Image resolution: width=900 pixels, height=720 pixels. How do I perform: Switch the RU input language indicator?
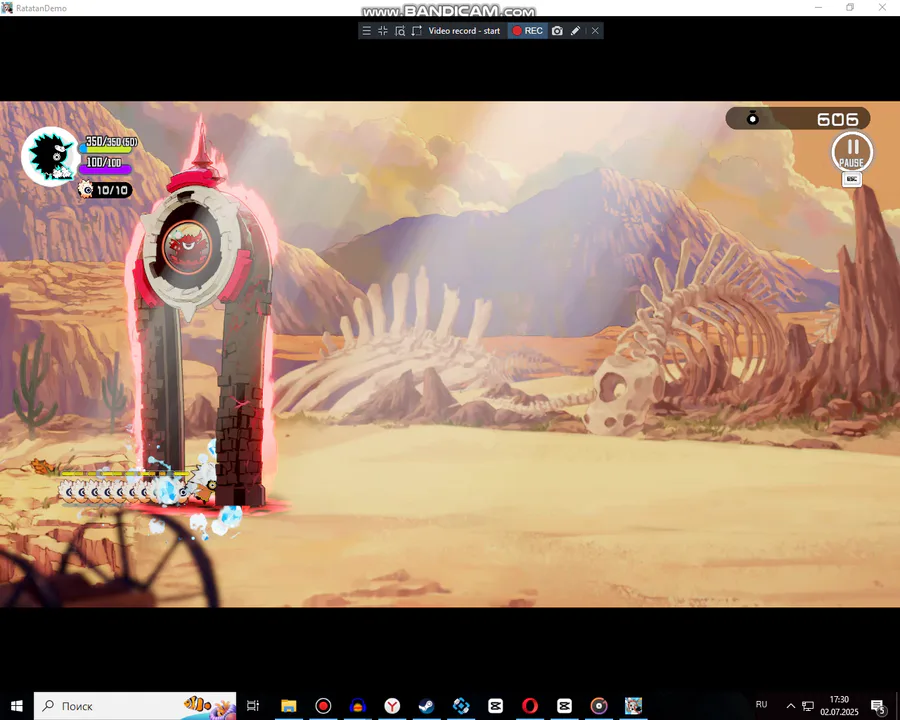coord(762,704)
